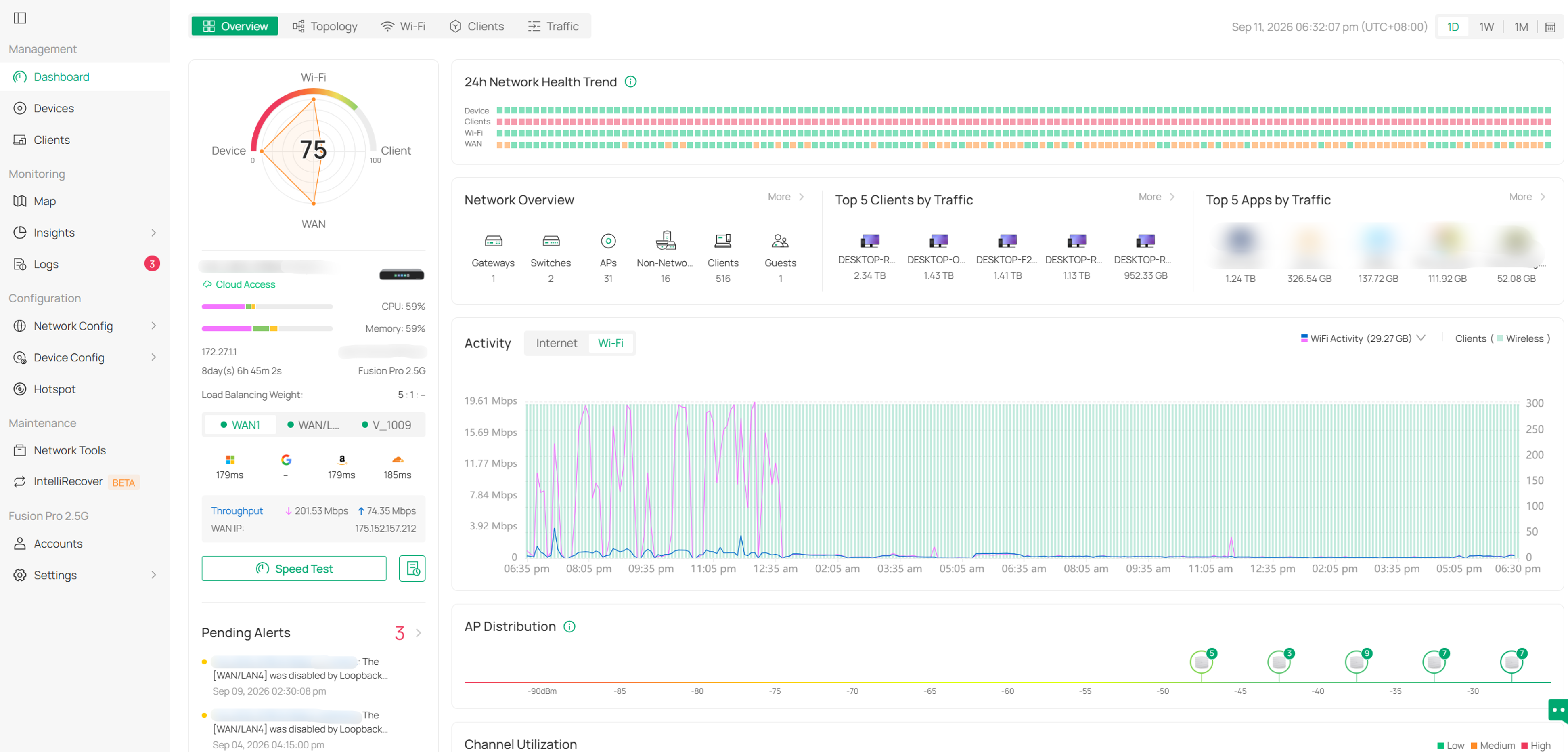This screenshot has height=752, width=1568.
Task: Click Amazon latency icon
Action: [341, 460]
